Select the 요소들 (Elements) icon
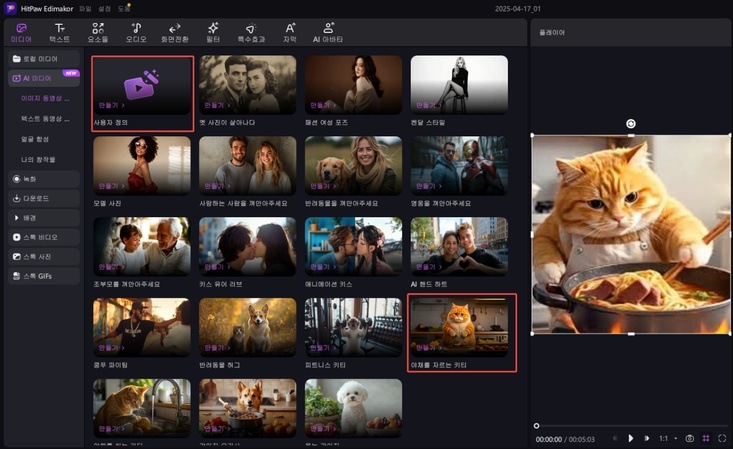Viewport: 733px width, 449px height. pos(98,32)
